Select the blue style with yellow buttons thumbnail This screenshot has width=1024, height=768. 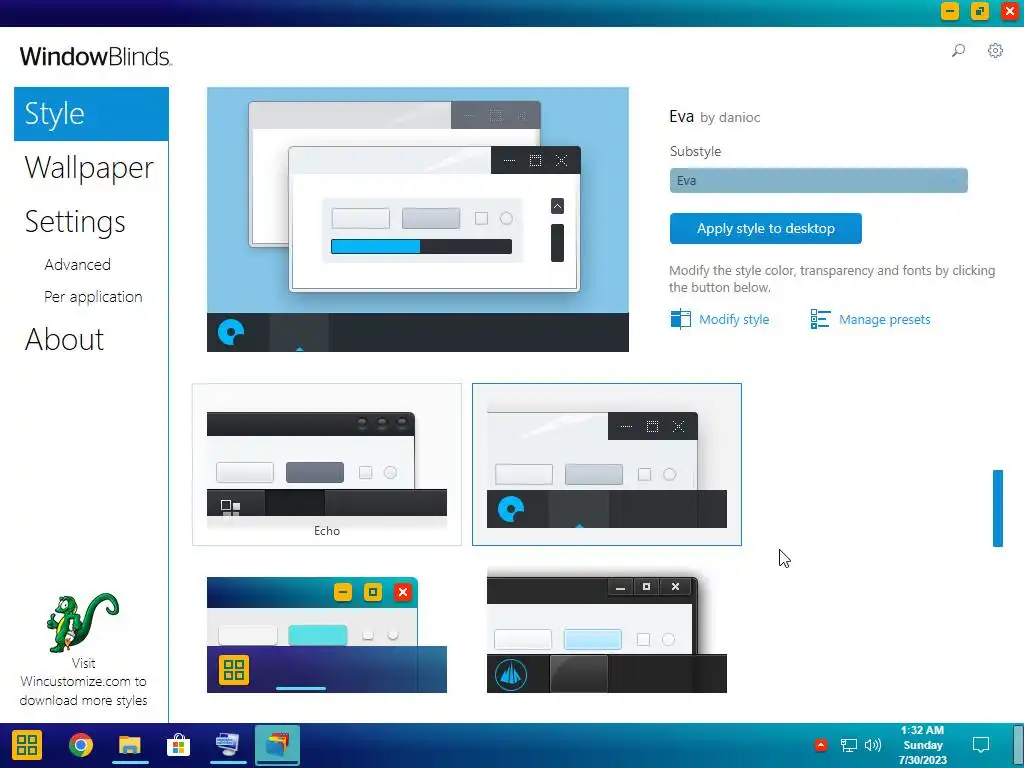[x=327, y=635]
